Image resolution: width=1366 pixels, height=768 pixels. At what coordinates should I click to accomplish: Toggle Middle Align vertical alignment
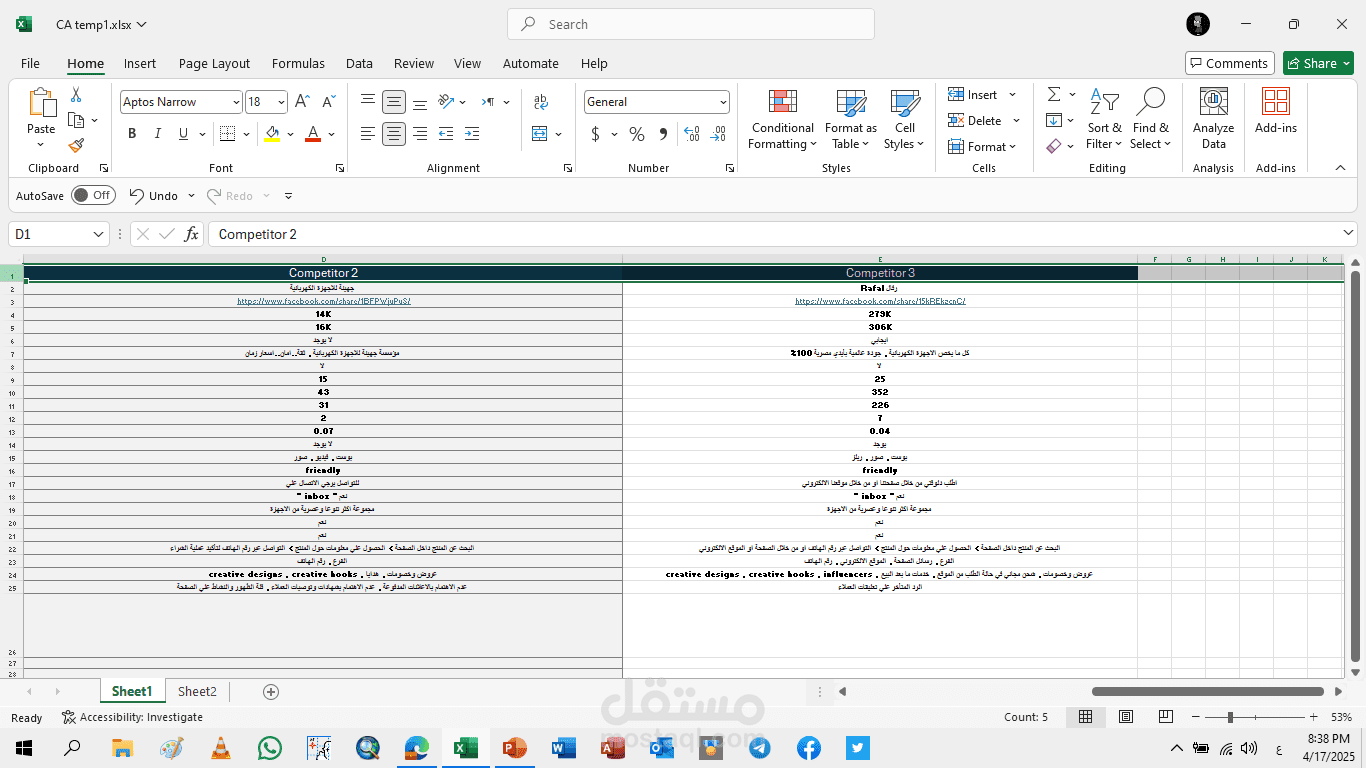[394, 102]
